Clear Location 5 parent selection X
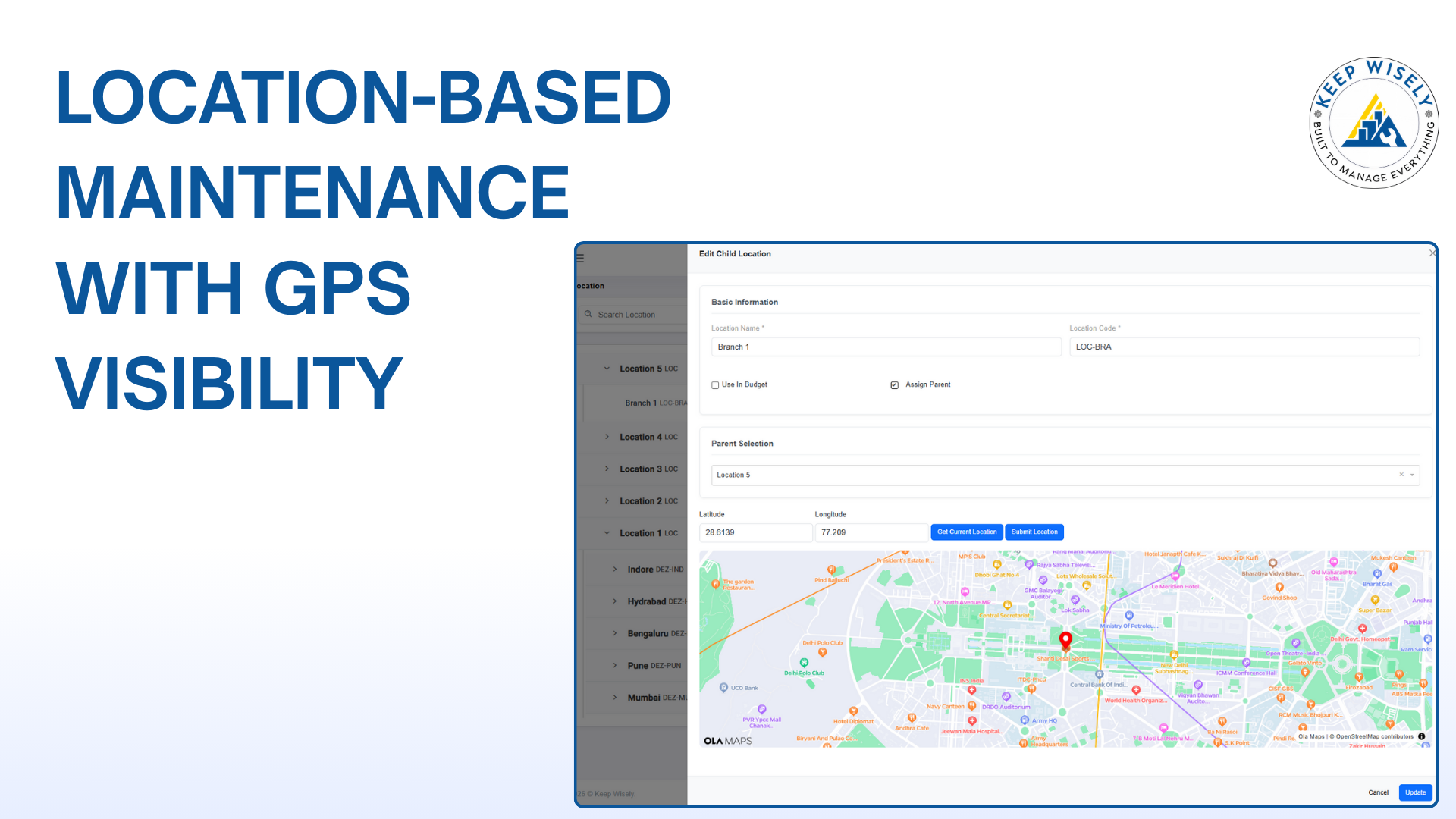Viewport: 1456px width, 819px height. [x=1401, y=475]
